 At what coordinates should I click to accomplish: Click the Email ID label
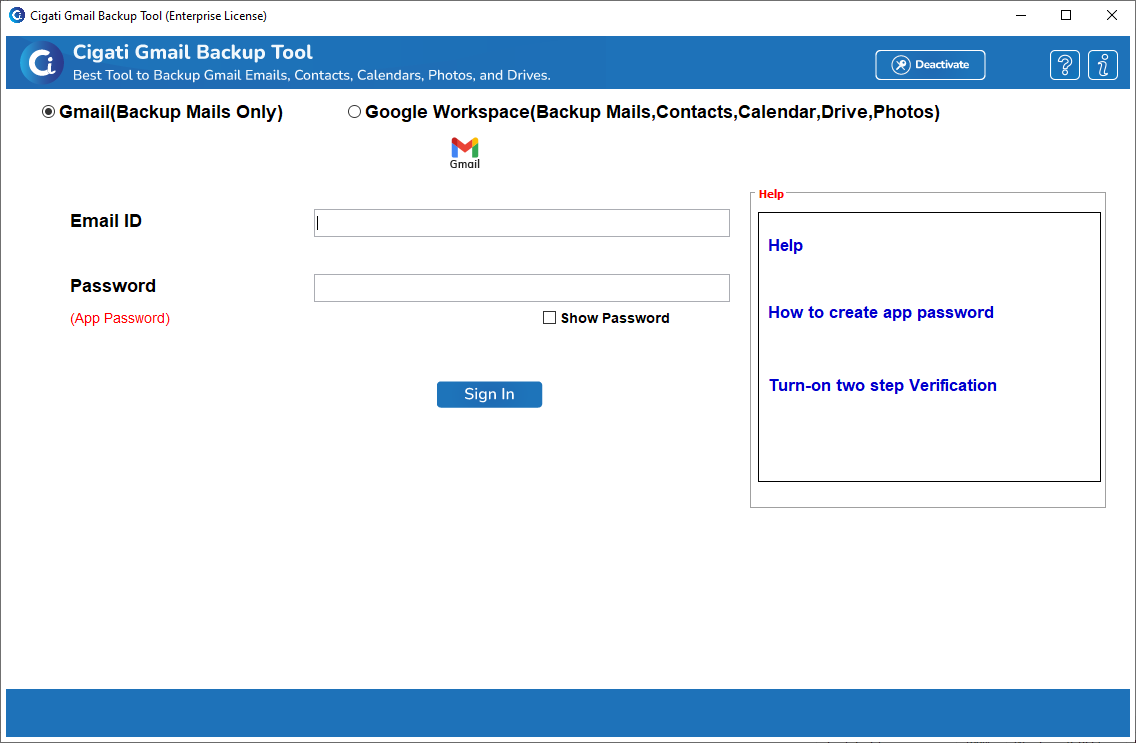pos(106,221)
